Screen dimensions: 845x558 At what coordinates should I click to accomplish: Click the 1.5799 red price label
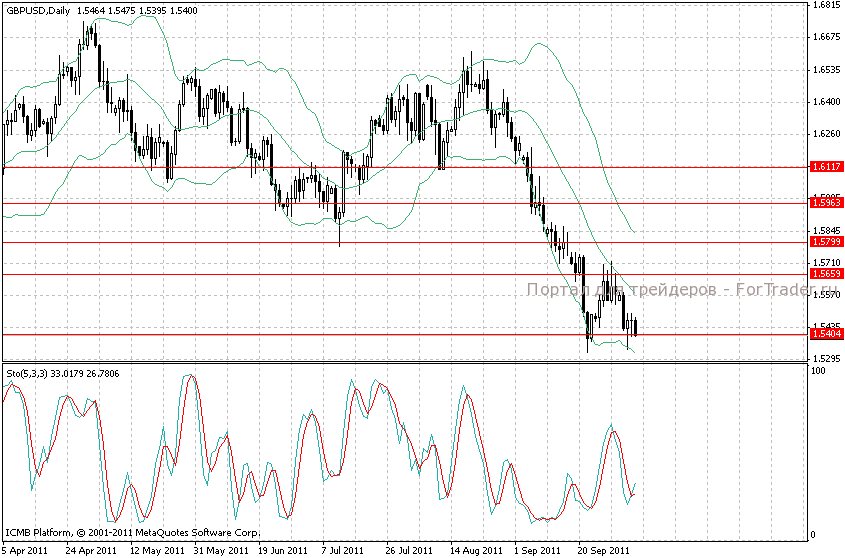(x=827, y=242)
